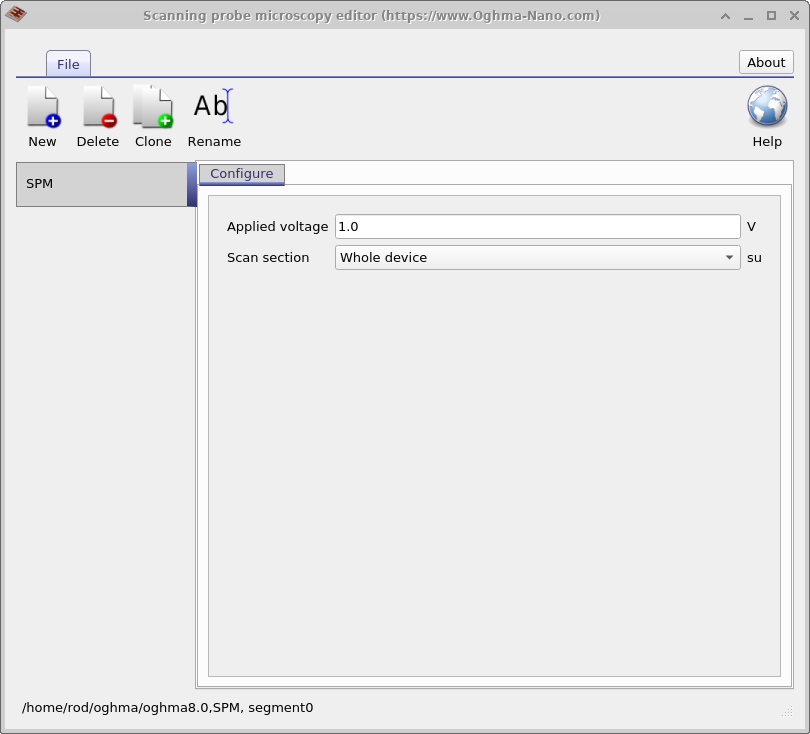Click the window title bar text
Viewport: 810px width, 734px height.
click(371, 15)
